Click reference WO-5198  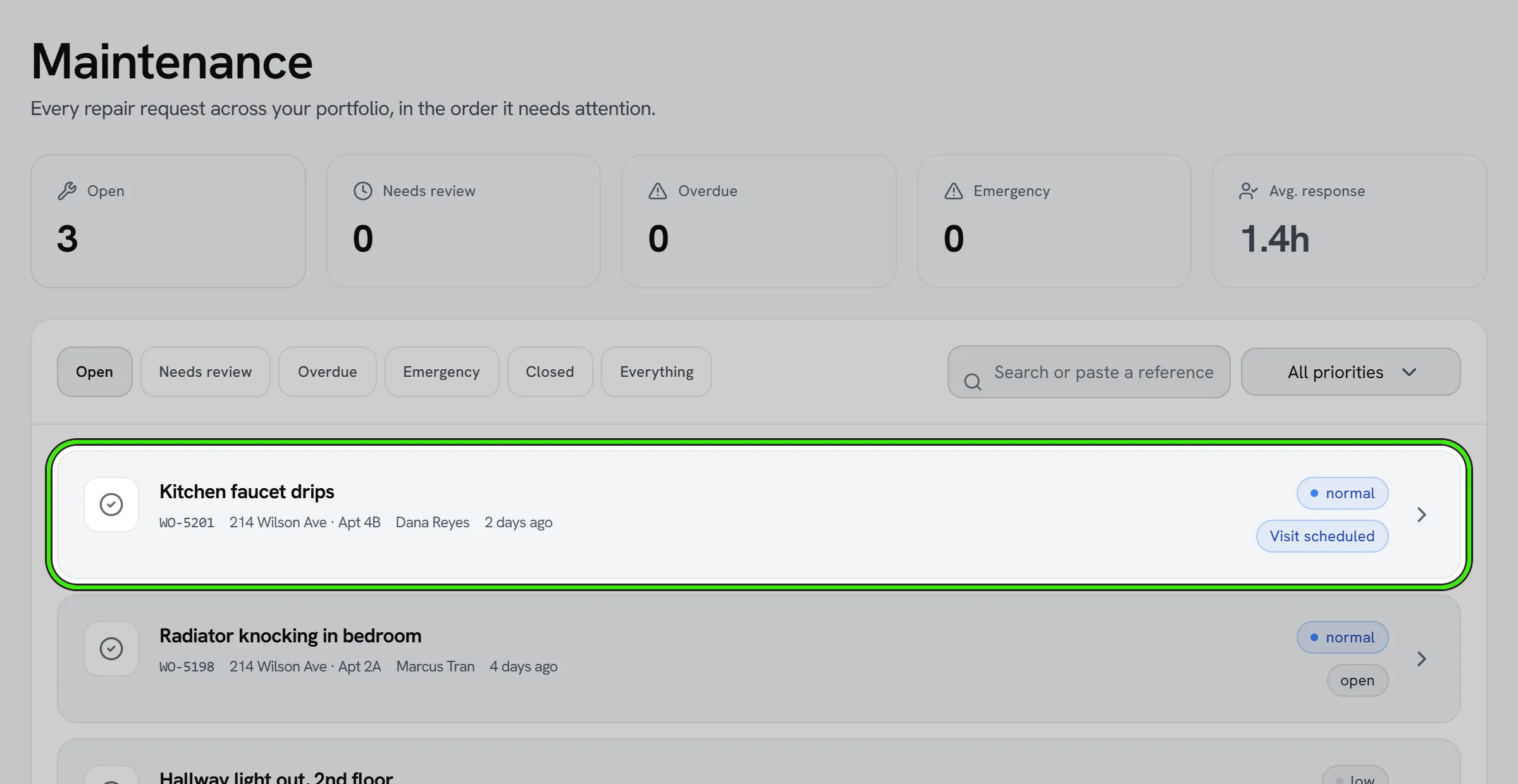pos(187,667)
